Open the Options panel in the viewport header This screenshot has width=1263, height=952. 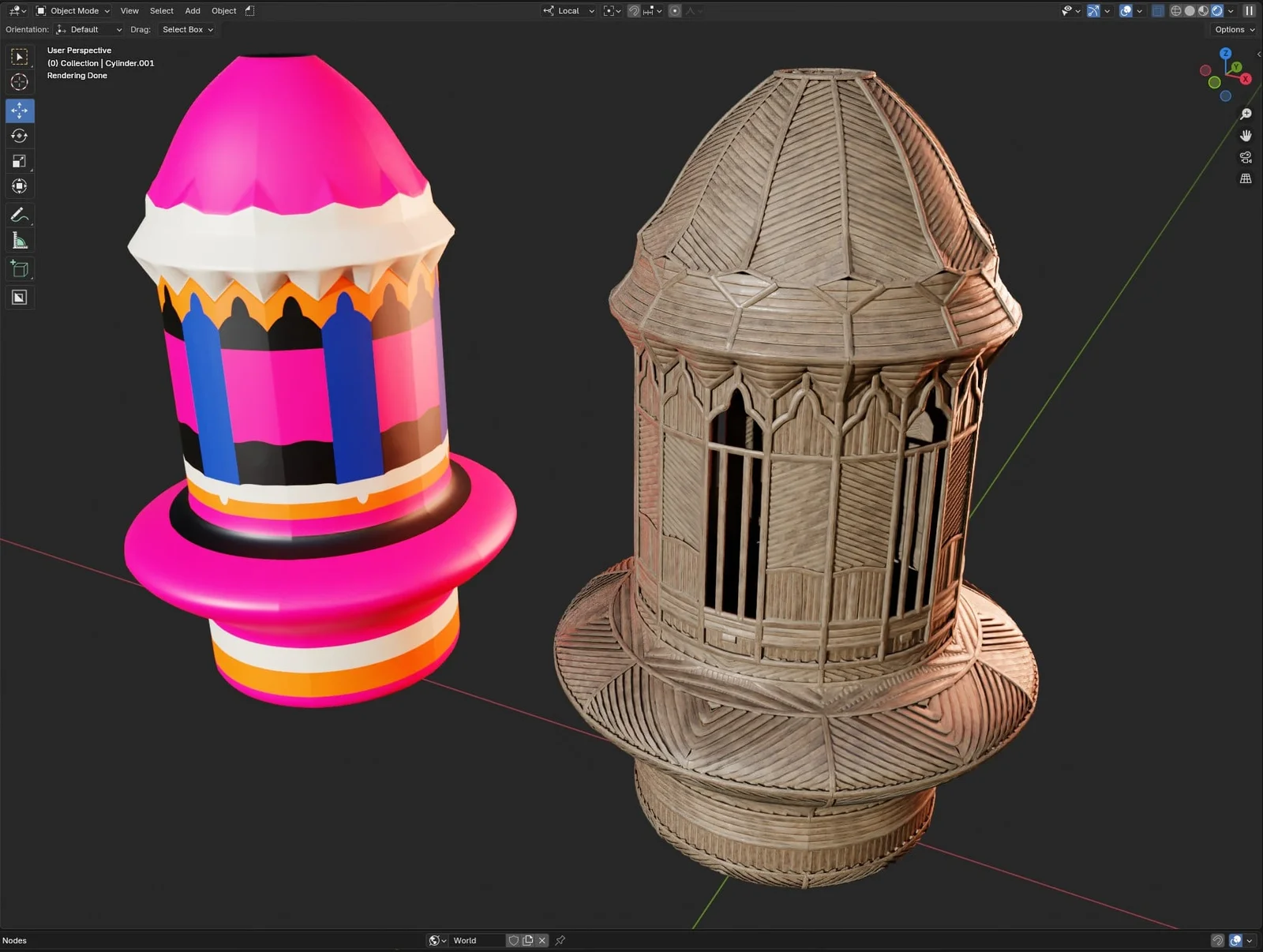(1232, 29)
